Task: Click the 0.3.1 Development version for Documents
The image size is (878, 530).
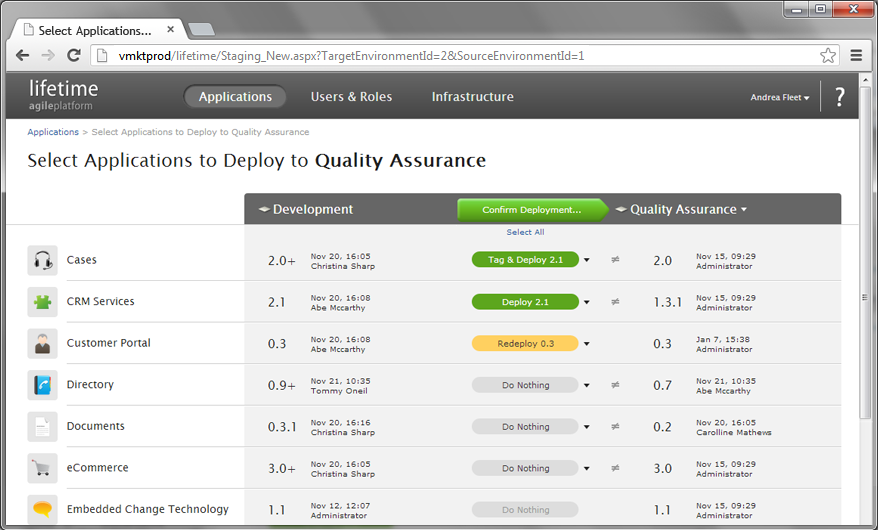Action: pyautogui.click(x=282, y=427)
